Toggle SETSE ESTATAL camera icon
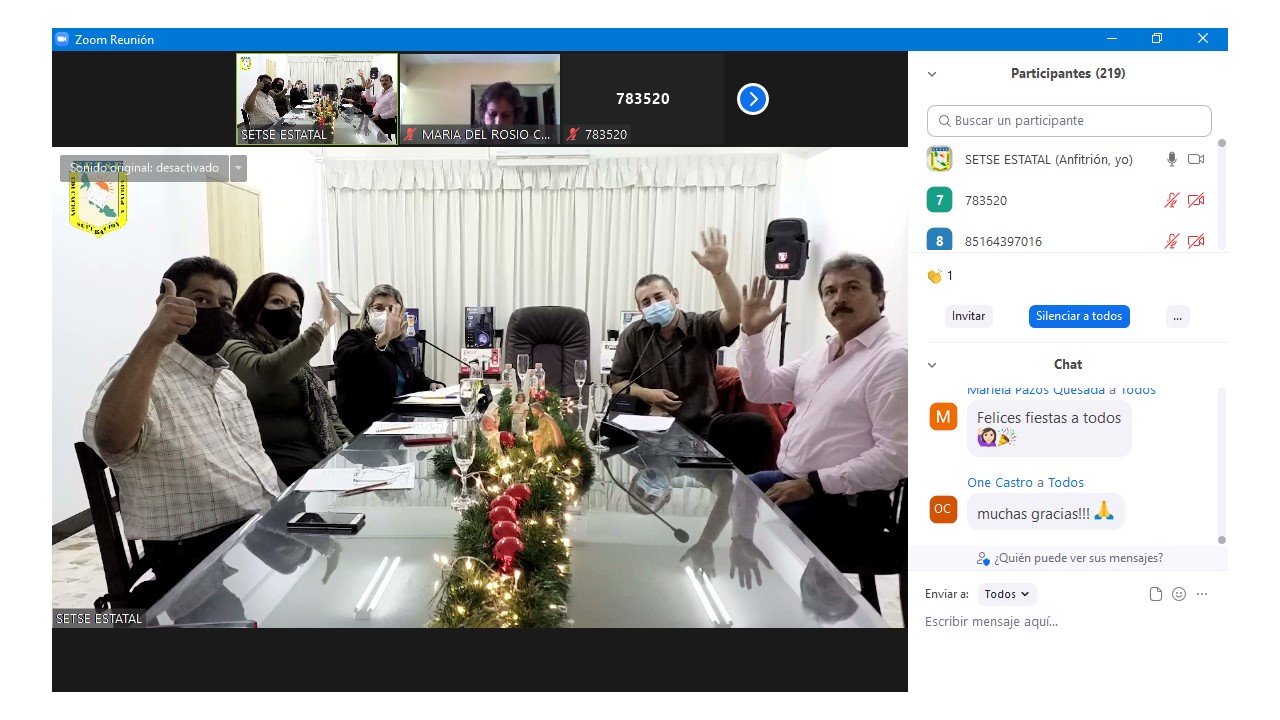 click(x=1196, y=159)
